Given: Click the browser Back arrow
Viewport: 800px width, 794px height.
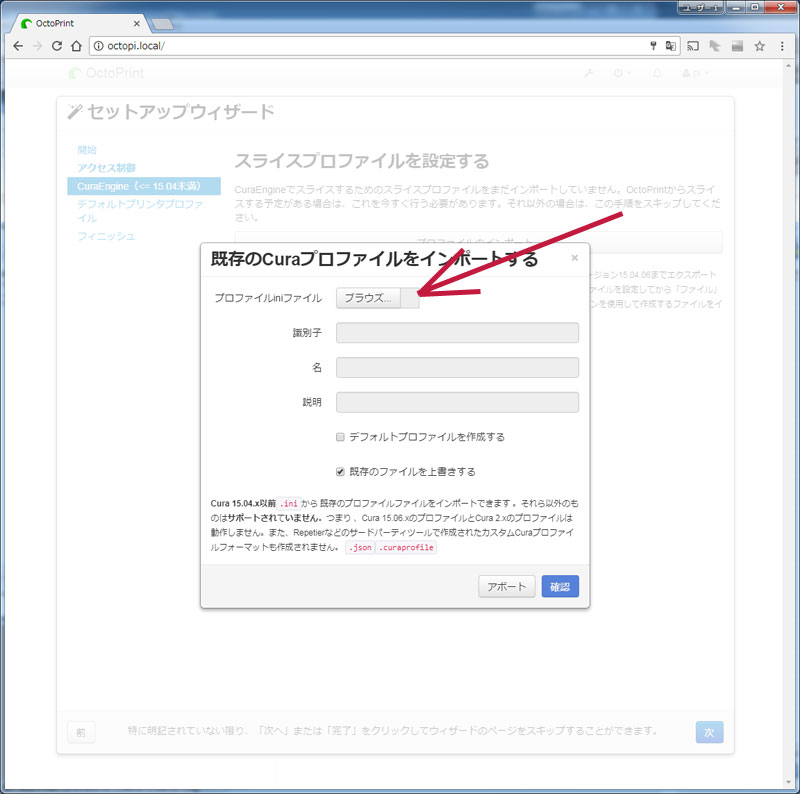Looking at the screenshot, I should coord(18,46).
